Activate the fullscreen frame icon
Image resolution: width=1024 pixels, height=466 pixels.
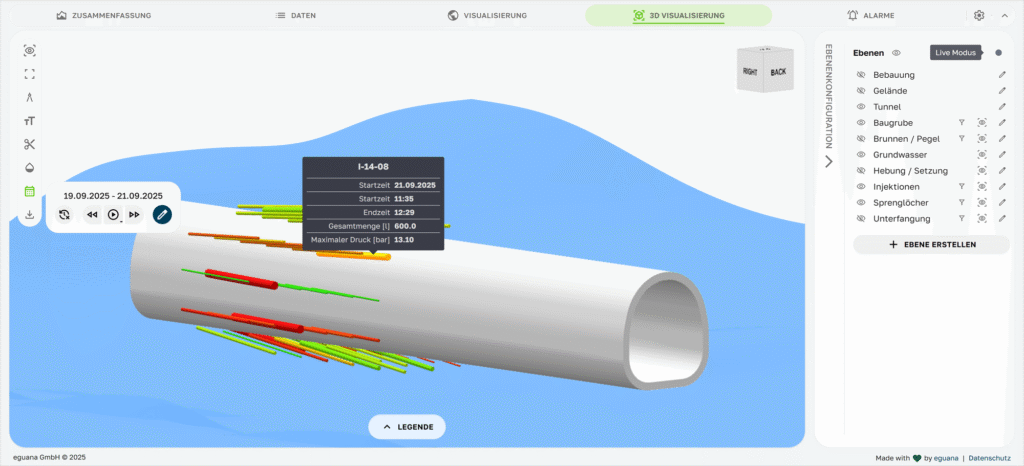pos(29,74)
